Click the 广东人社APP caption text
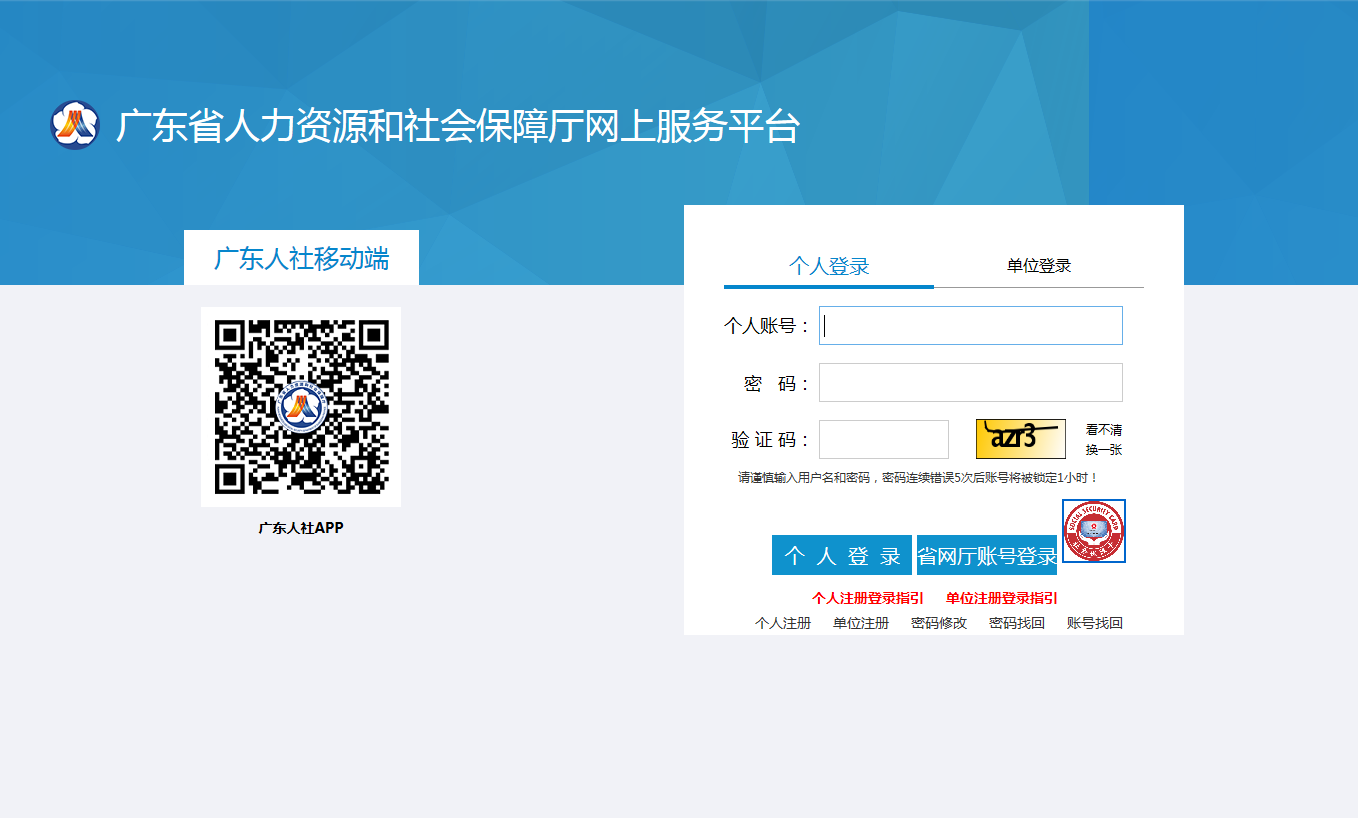 [x=301, y=528]
